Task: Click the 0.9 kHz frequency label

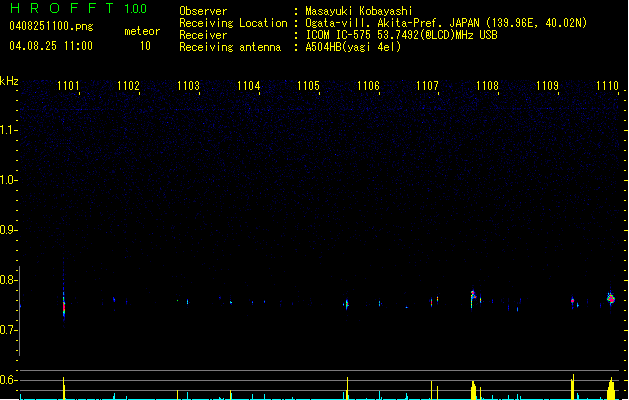Action: point(8,230)
